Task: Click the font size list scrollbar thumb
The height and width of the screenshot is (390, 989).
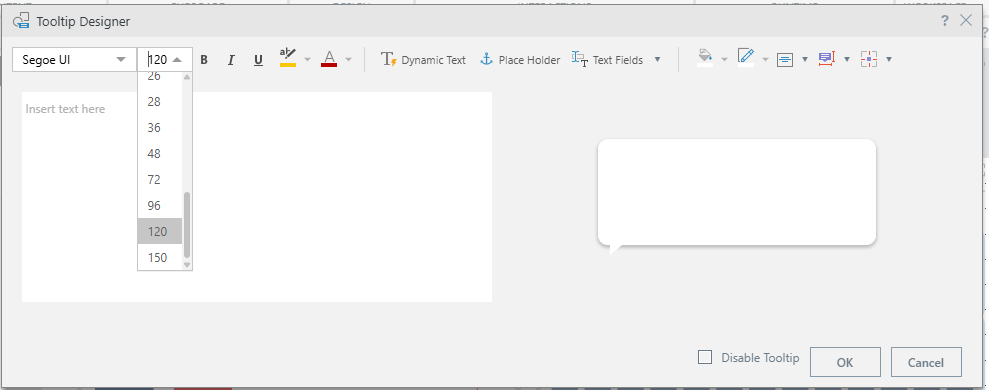Action: 187,225
